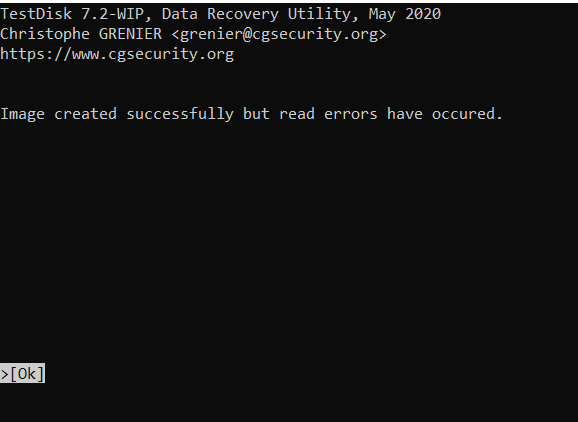
Task: Open the https://www.cgsecurity.org URL
Action: pyautogui.click(x=117, y=54)
